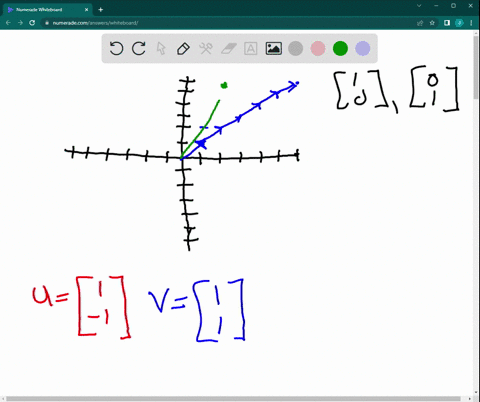Click the horizontal scrollbar at bottom
The image size is (480, 402).
coord(233,399)
